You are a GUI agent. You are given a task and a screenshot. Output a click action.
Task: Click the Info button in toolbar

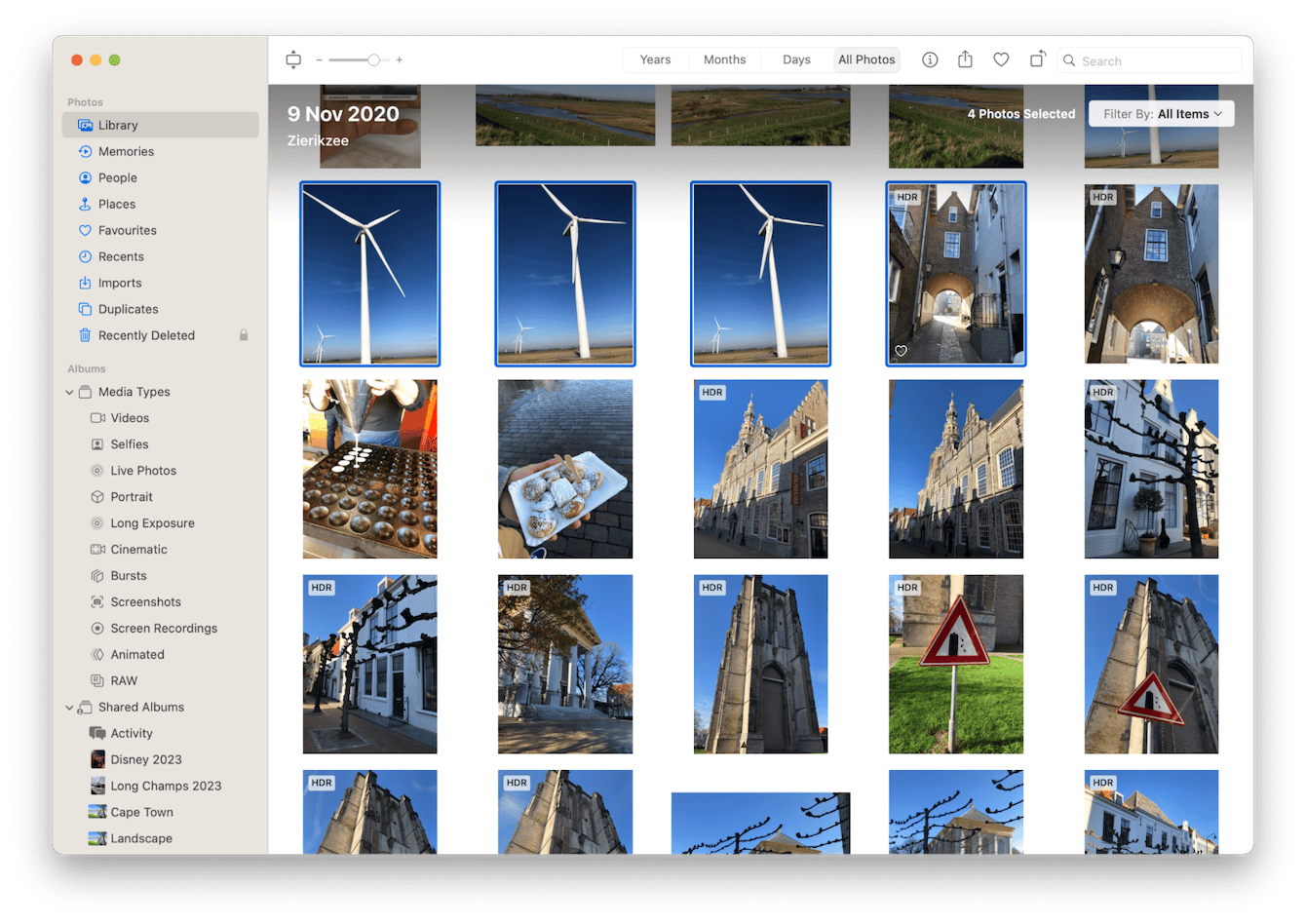930,59
